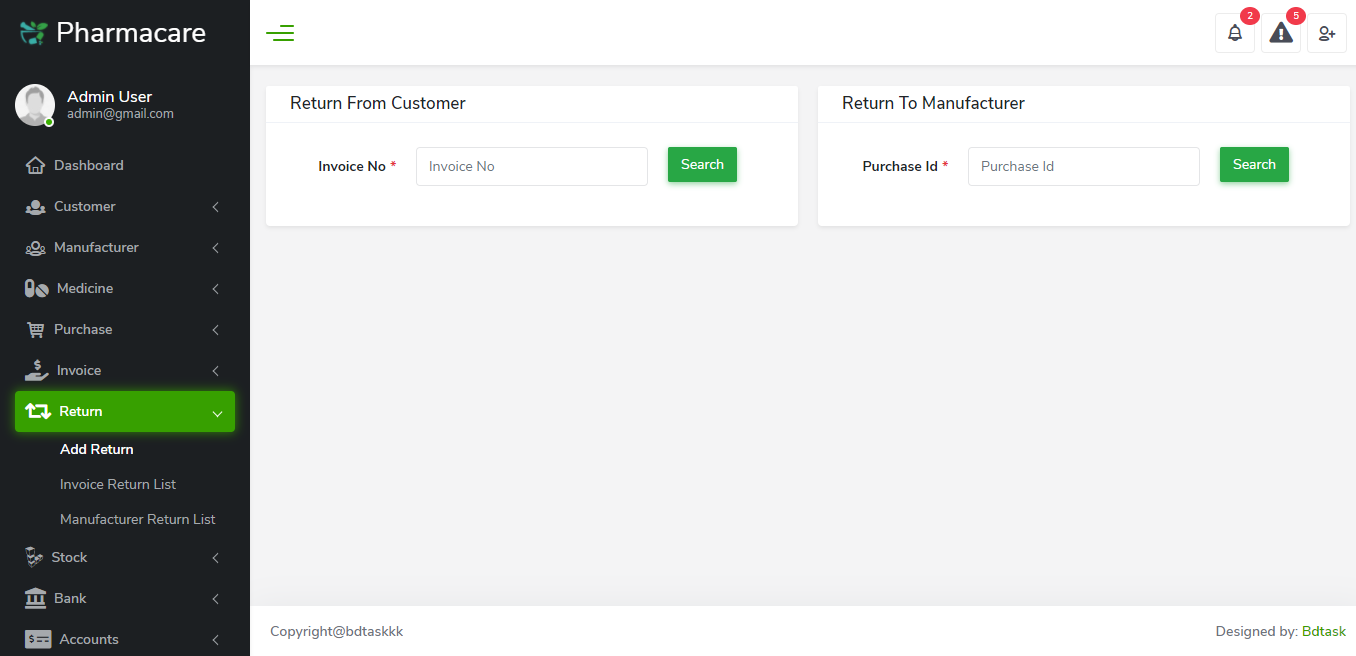The height and width of the screenshot is (656, 1356).
Task: Click the Pharmacare logo icon
Action: coord(33,33)
